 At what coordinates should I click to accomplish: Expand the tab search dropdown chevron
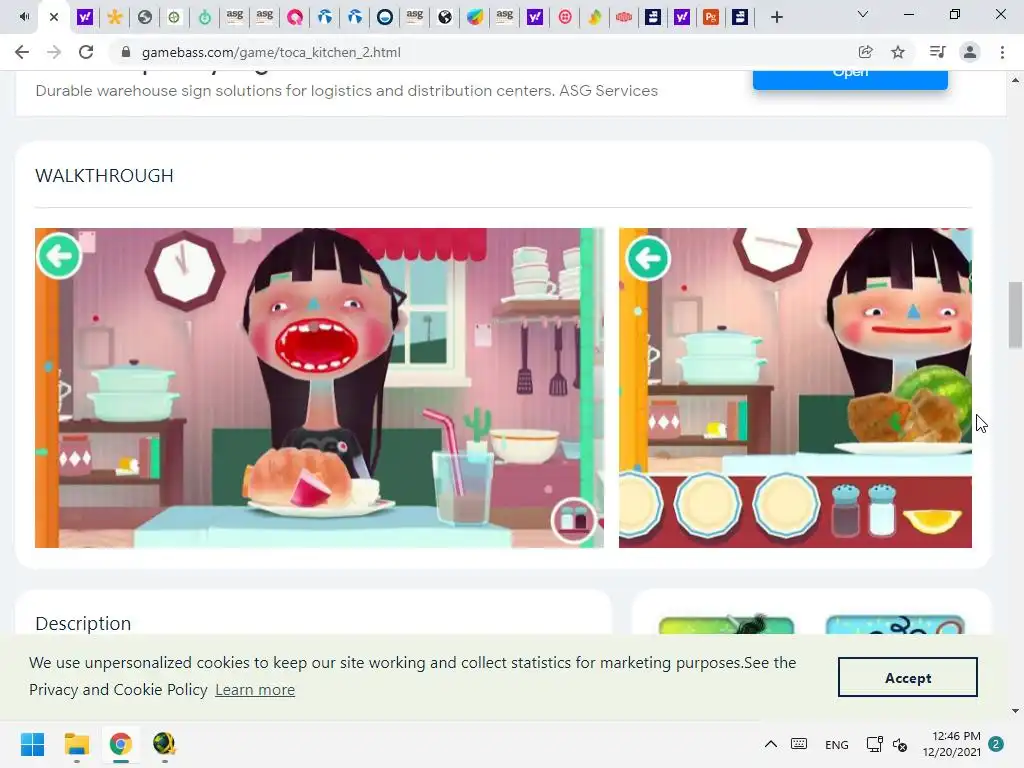(863, 14)
